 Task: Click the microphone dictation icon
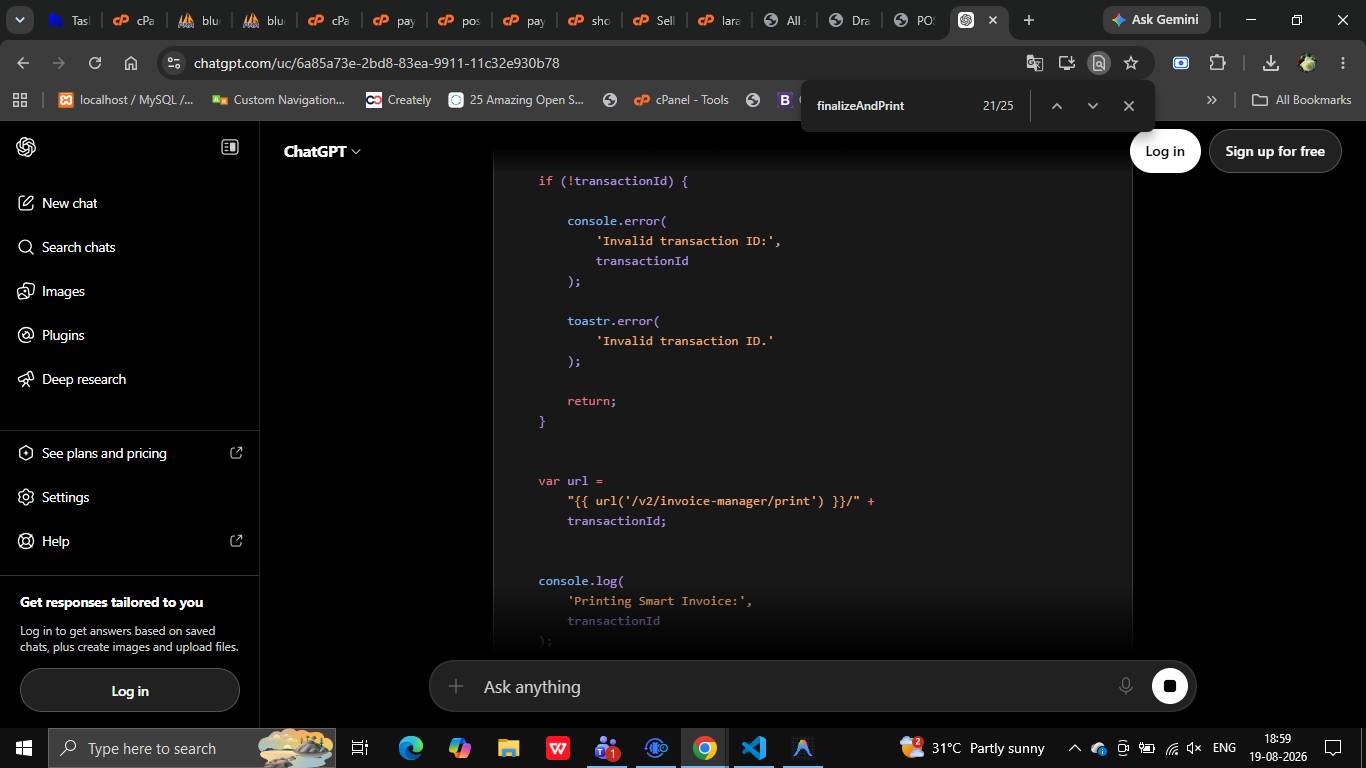click(1125, 686)
